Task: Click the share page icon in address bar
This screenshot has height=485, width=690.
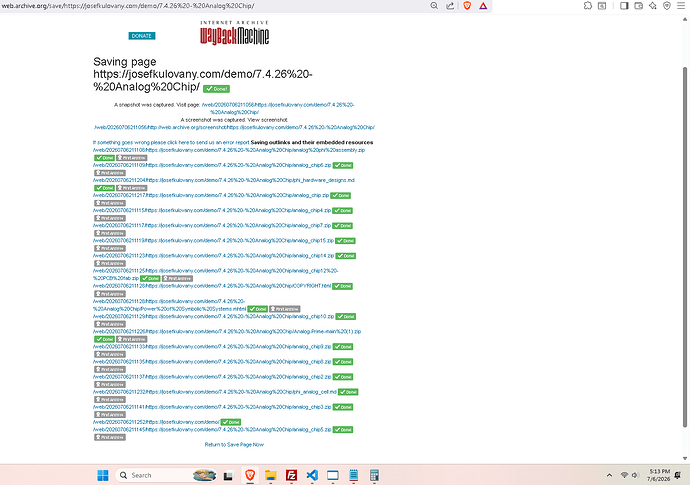Action: click(450, 6)
